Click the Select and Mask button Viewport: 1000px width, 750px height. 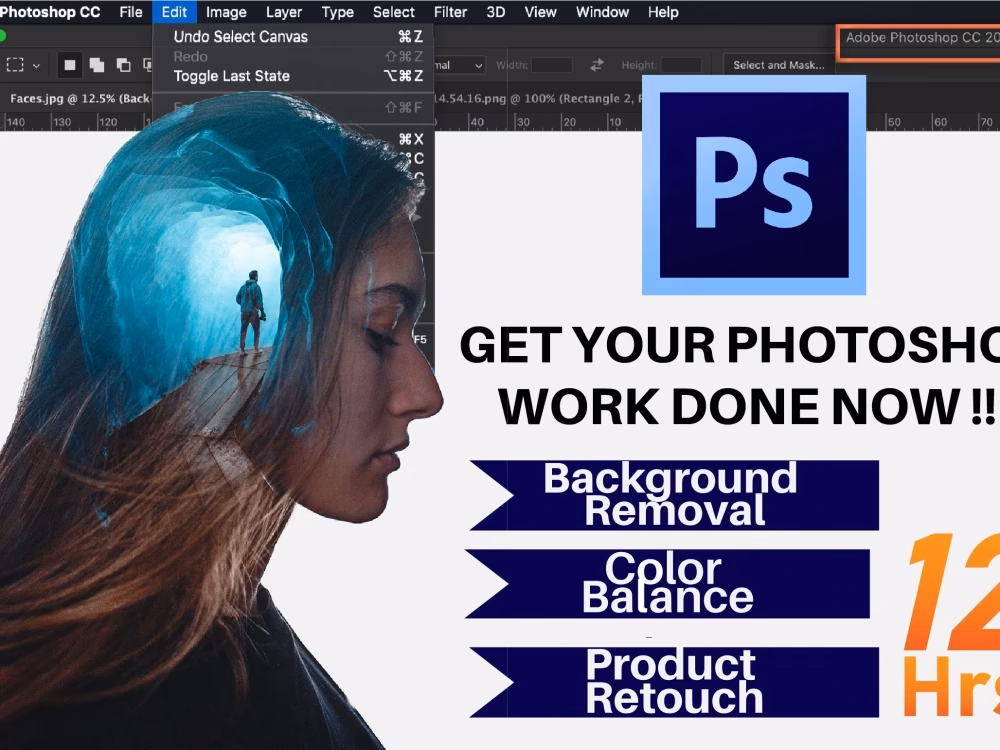(x=780, y=64)
